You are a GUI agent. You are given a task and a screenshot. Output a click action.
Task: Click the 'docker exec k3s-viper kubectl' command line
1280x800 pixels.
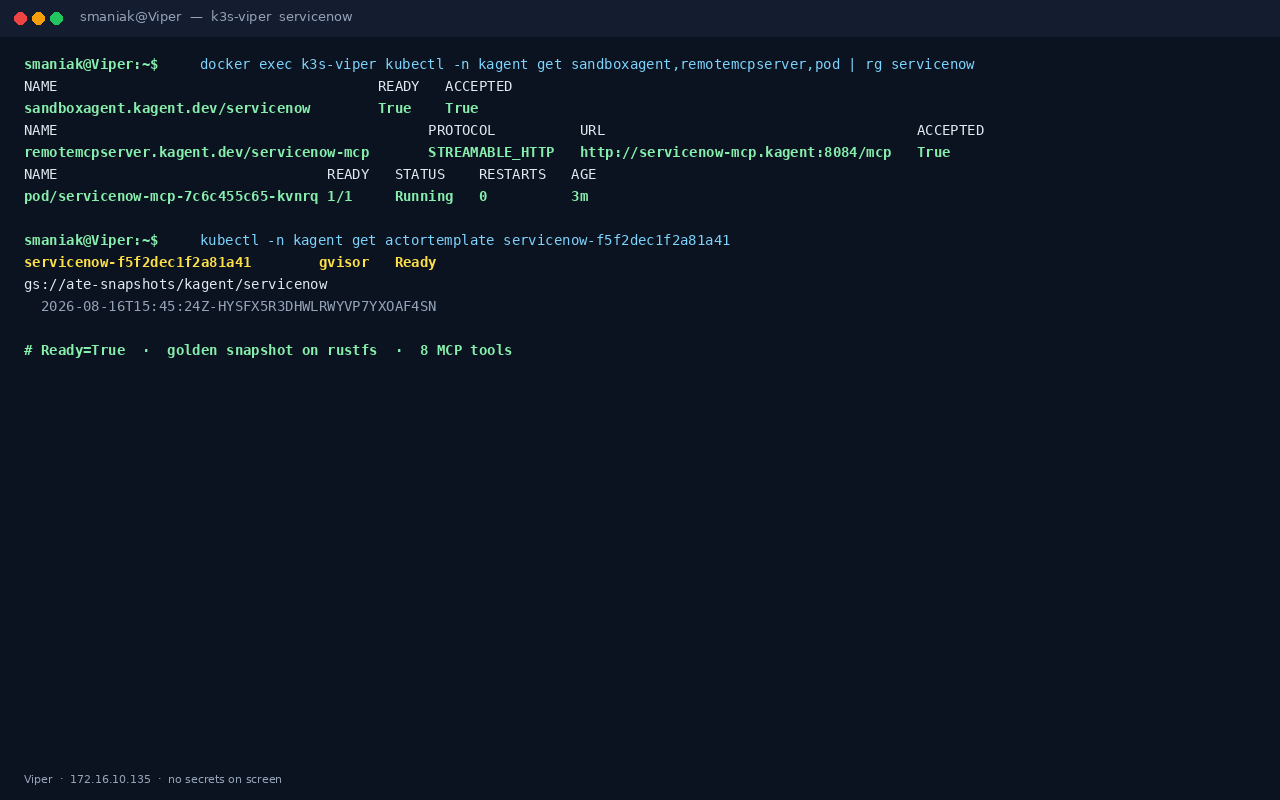point(587,64)
